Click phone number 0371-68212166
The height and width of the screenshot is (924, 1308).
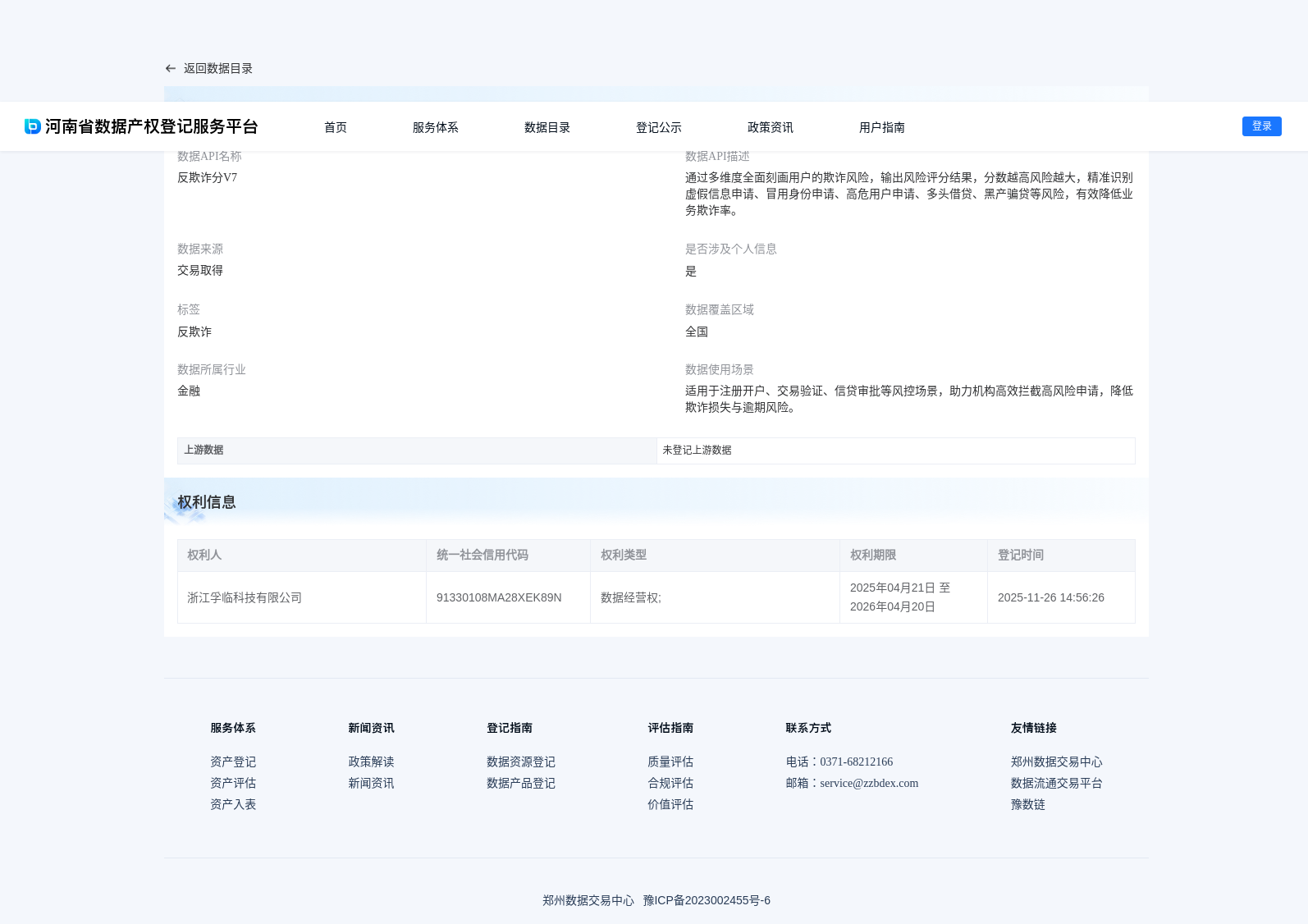point(857,762)
